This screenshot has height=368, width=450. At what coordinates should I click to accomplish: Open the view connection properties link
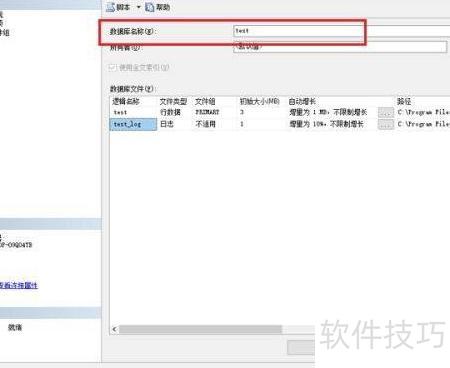click(19, 285)
